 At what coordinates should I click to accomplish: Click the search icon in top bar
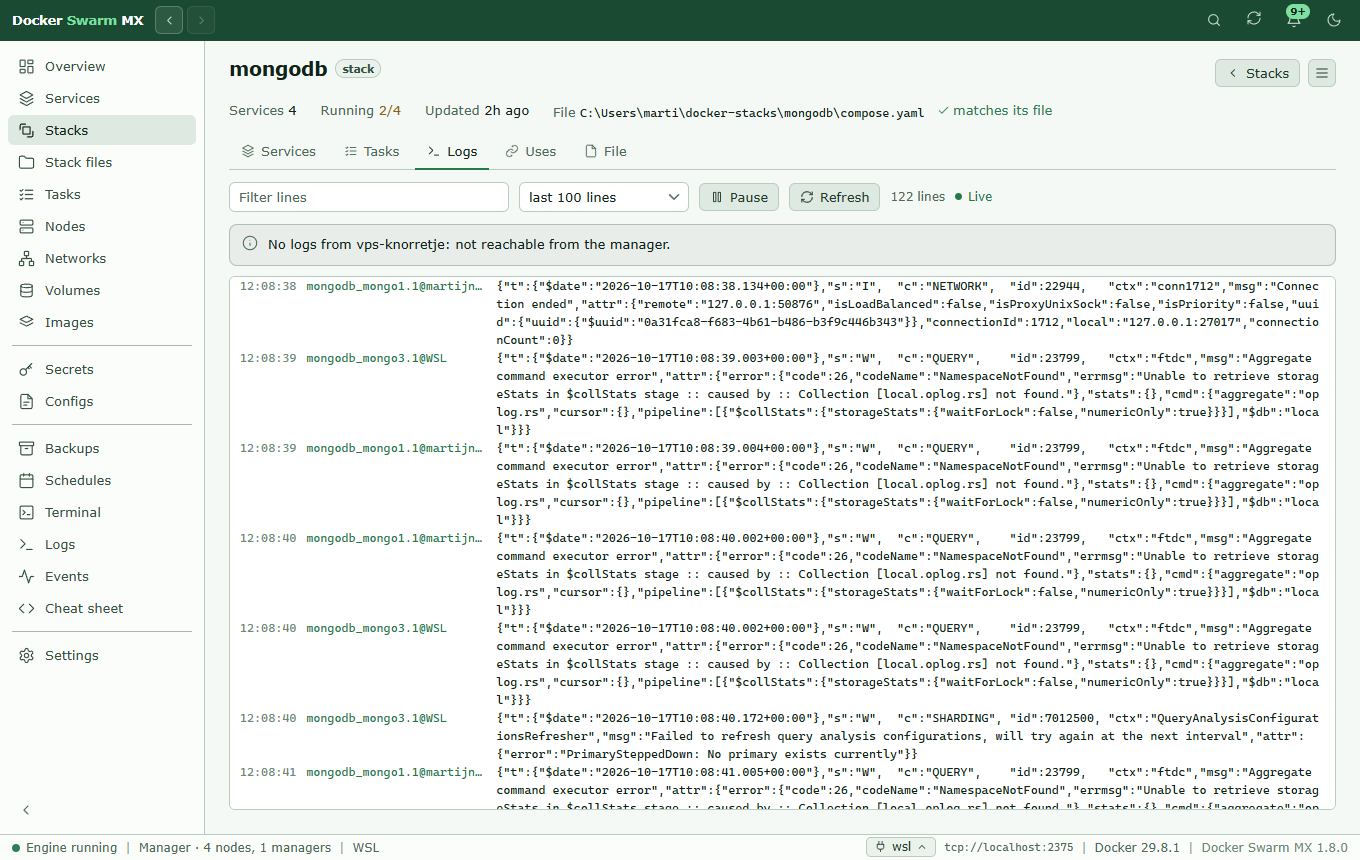1214,20
